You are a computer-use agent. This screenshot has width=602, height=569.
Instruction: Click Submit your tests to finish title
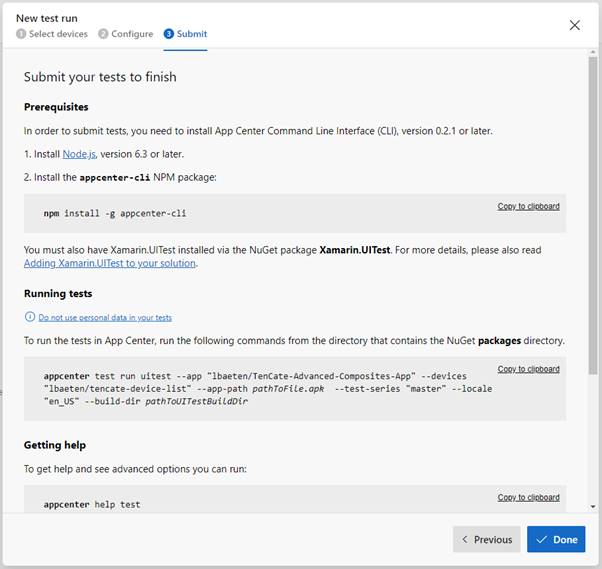pos(100,77)
